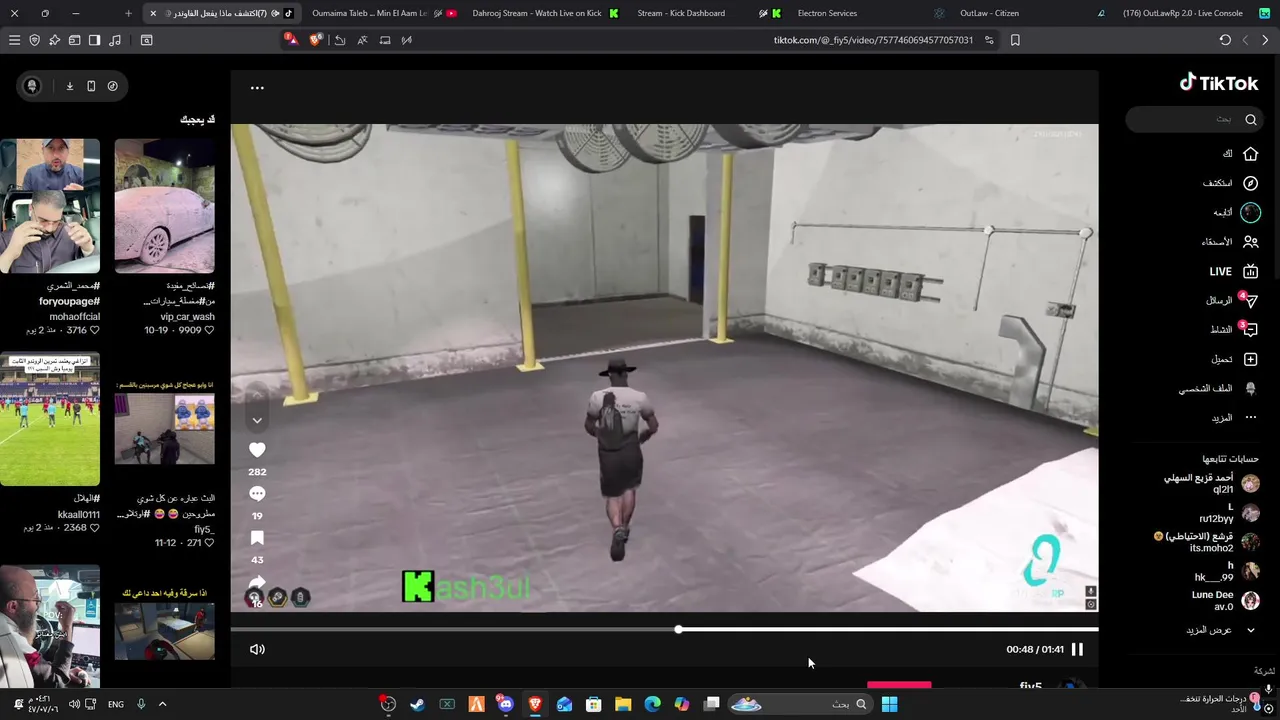Screen dimensions: 1280x720
Task: Open the Brave Wallet toolbar icon
Action: [x=75, y=40]
